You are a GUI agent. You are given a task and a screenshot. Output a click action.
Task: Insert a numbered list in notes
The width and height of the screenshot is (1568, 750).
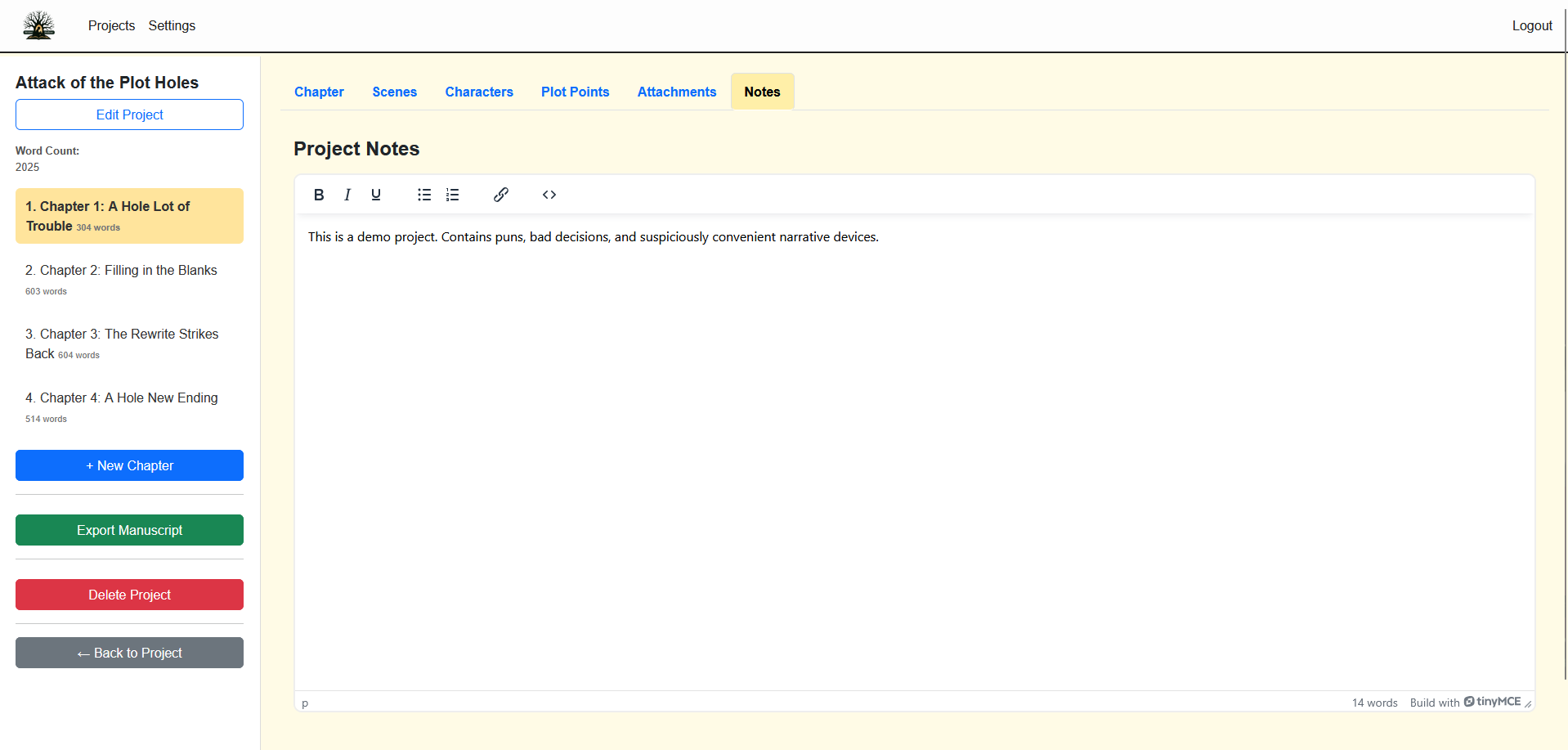452,195
